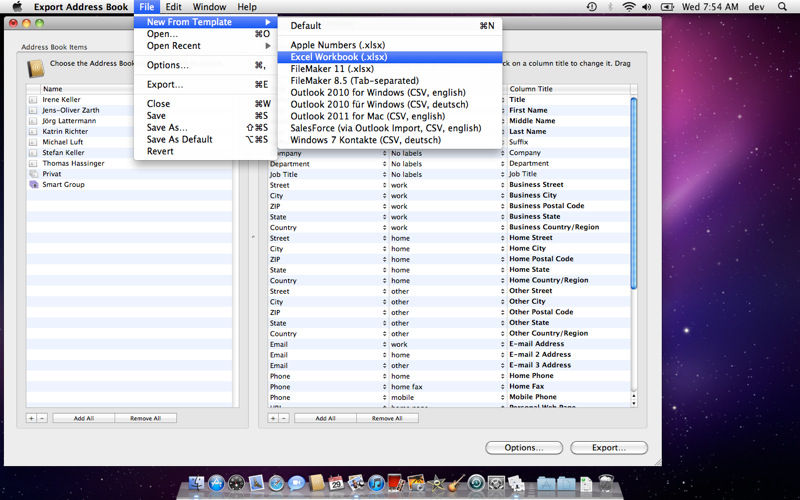Image resolution: width=800 pixels, height=500 pixels.
Task: Launch iTunes from the Dock
Action: pyautogui.click(x=377, y=483)
